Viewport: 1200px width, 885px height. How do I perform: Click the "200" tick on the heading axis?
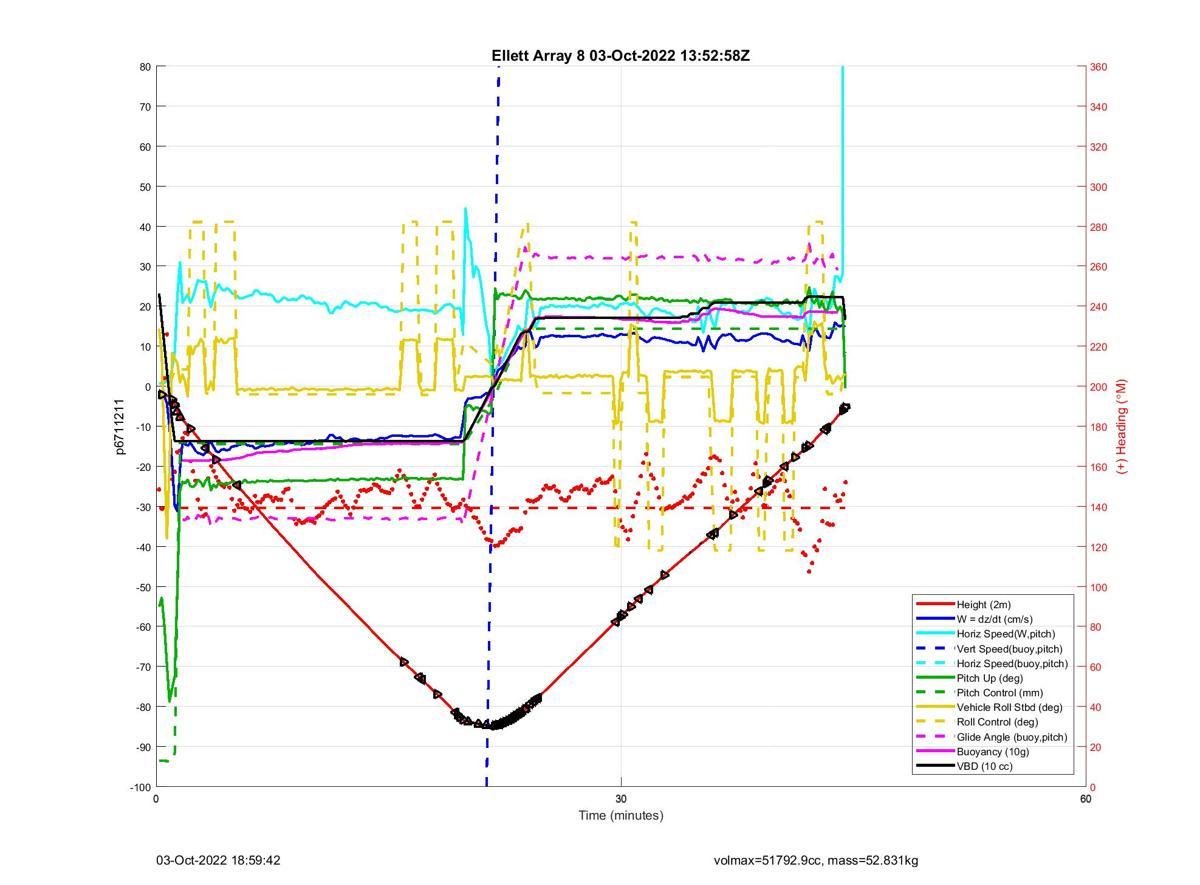pos(1098,387)
